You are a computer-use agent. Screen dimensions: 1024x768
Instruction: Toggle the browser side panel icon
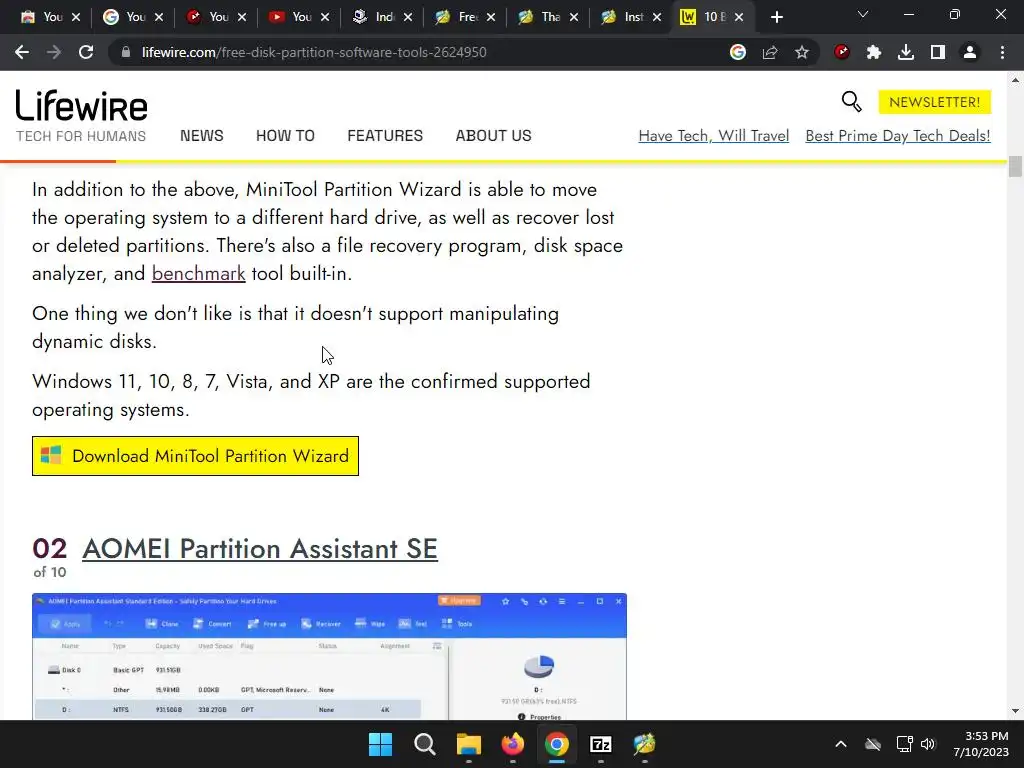point(938,52)
